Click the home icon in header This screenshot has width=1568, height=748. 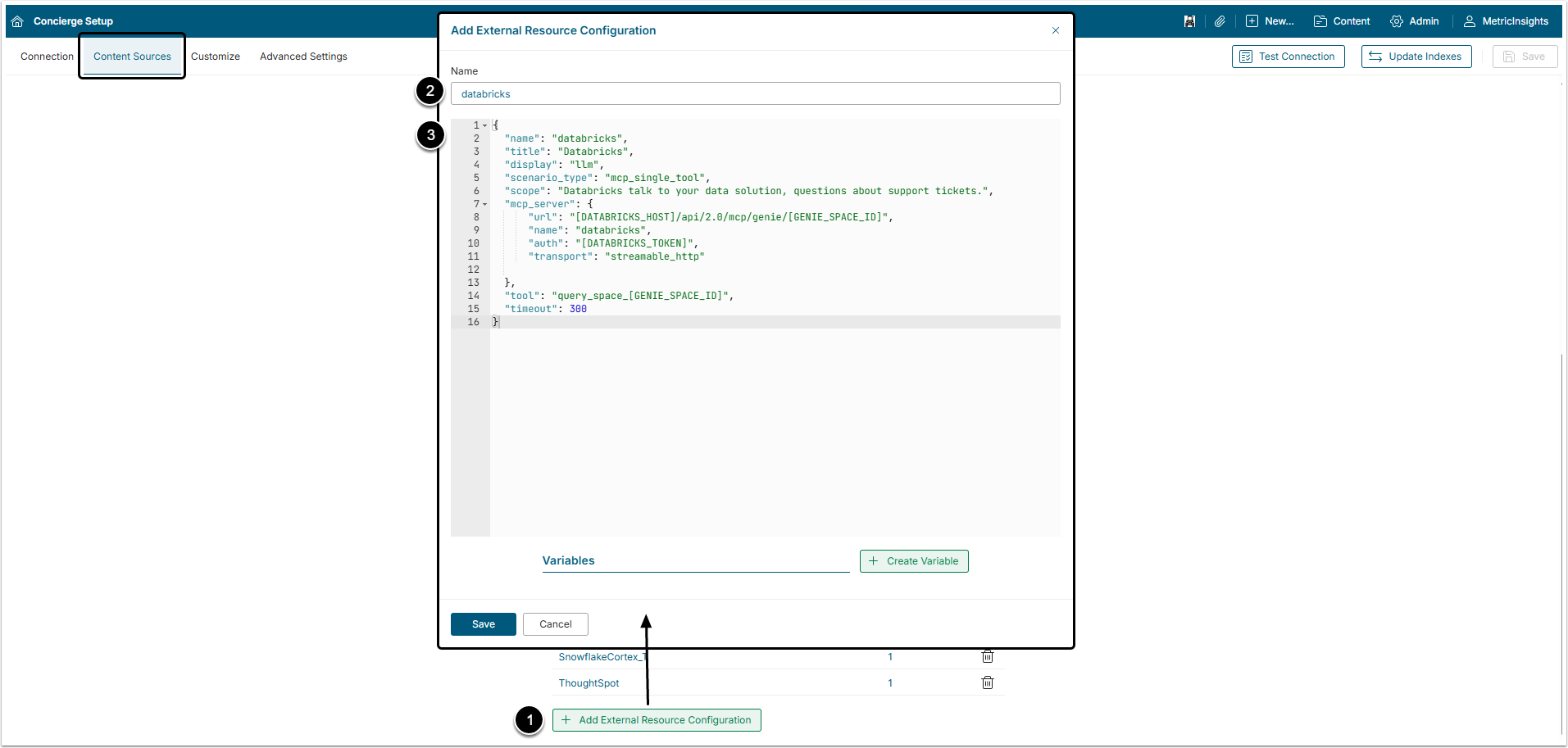coord(17,21)
